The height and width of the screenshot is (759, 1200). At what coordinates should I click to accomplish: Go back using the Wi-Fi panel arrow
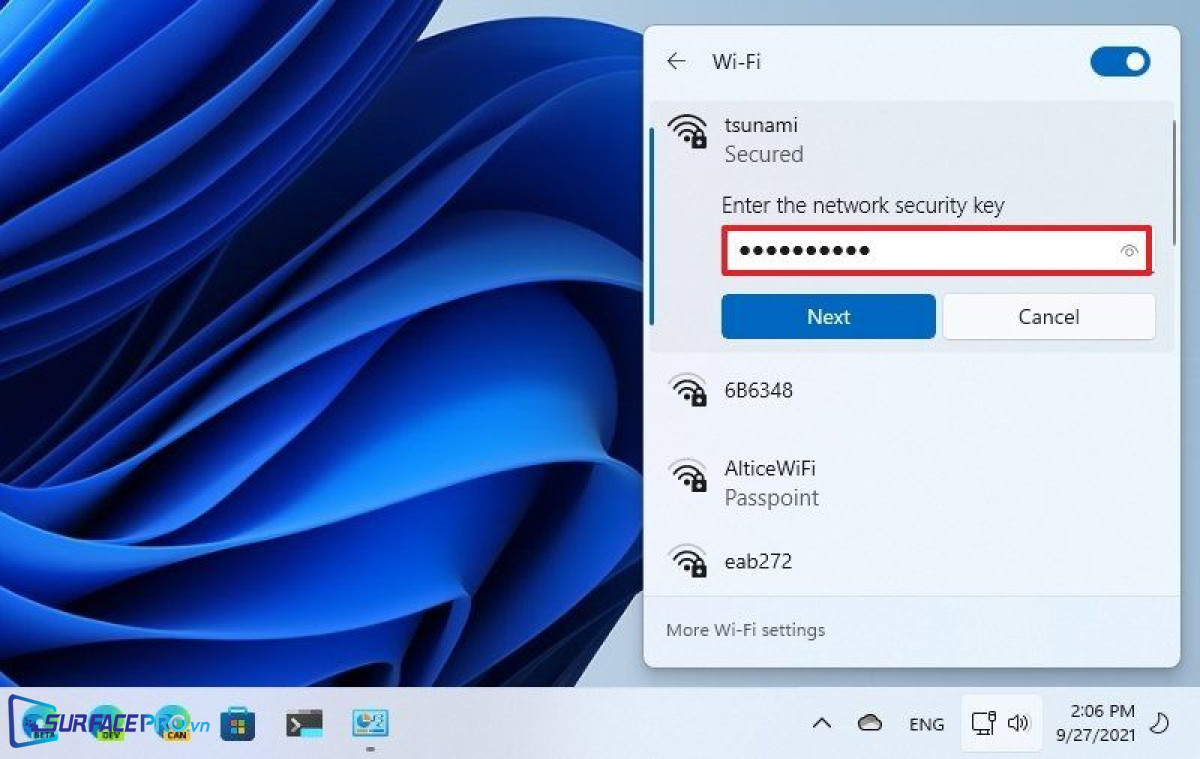tap(676, 61)
